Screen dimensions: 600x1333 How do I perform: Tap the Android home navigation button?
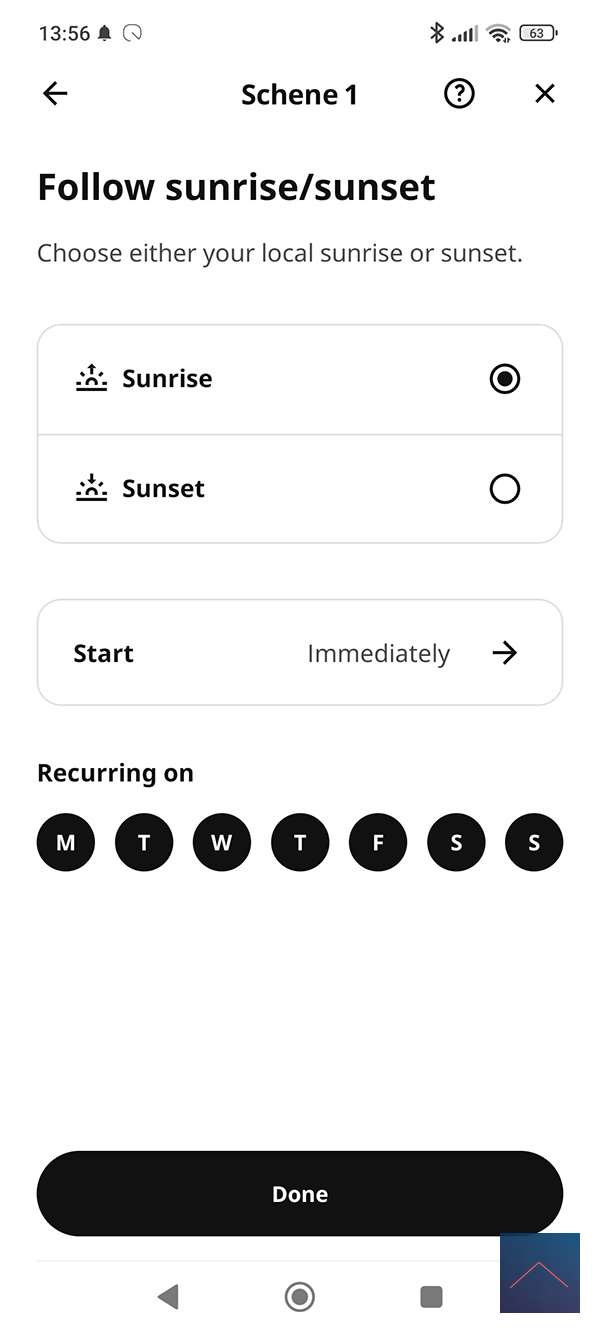coord(299,1297)
